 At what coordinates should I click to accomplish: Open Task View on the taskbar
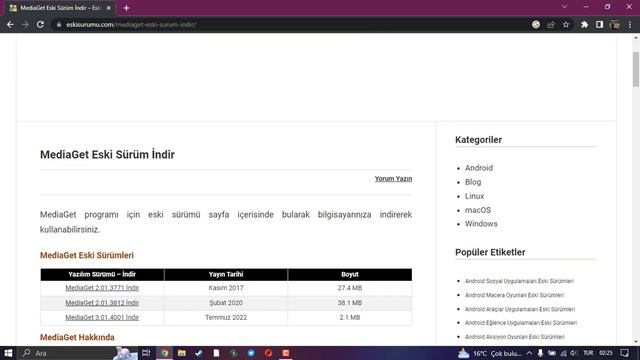(146, 353)
